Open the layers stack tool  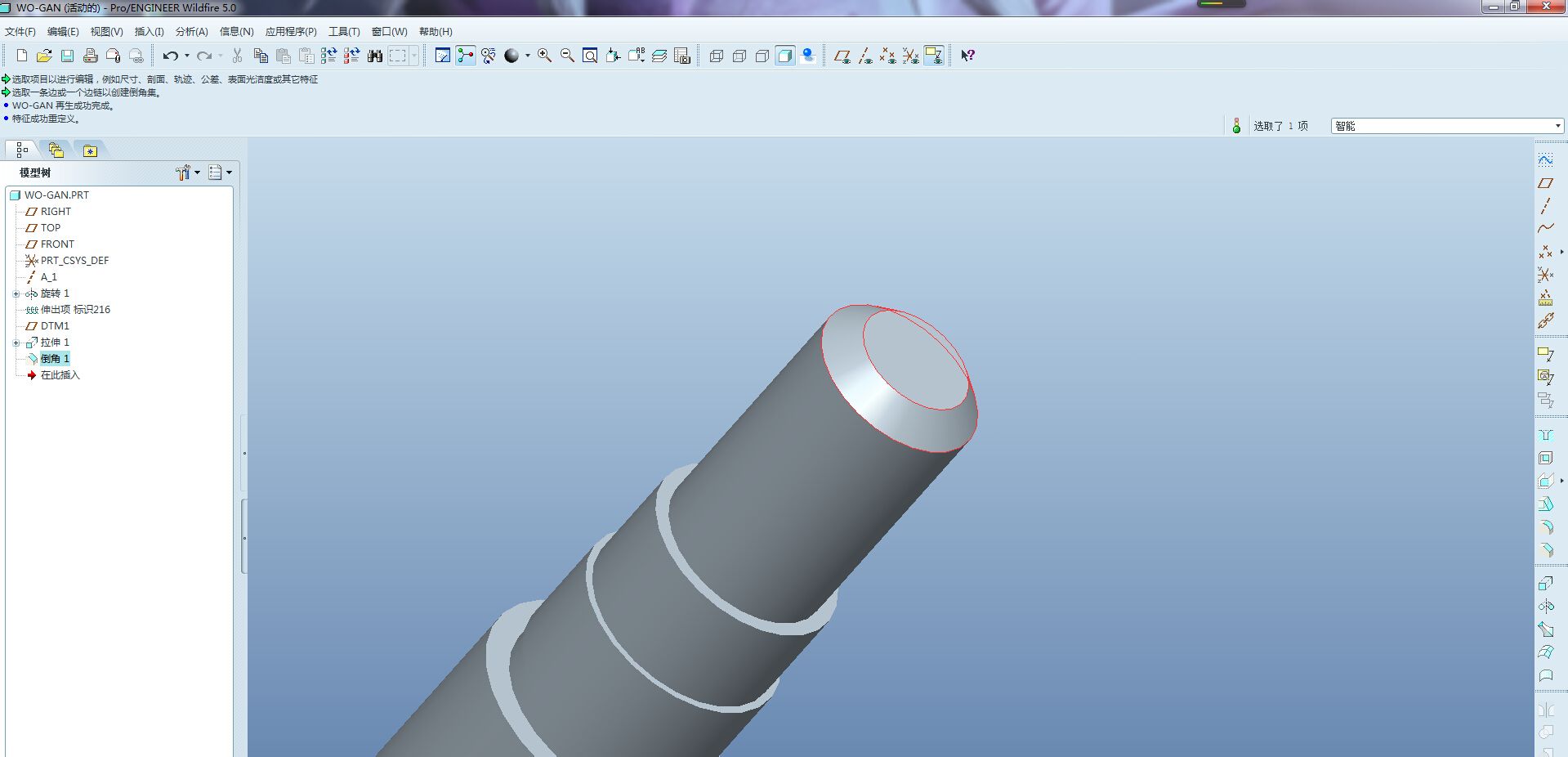pos(659,56)
